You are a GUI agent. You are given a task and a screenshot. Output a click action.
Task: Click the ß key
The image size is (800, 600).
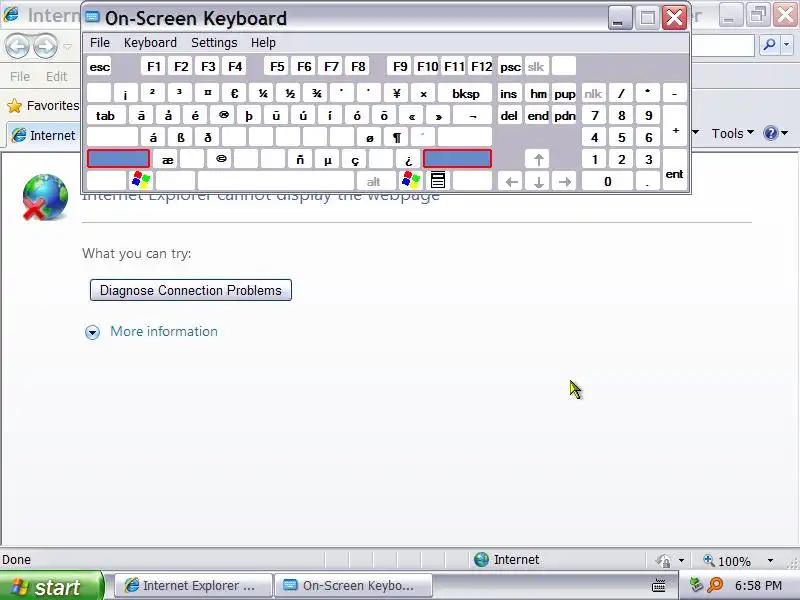pyautogui.click(x=181, y=137)
